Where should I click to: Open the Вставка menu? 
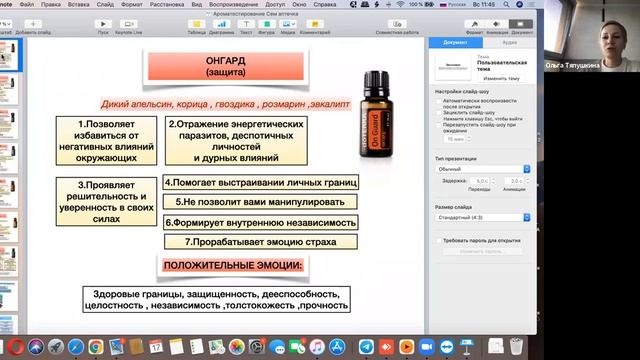(x=78, y=4)
